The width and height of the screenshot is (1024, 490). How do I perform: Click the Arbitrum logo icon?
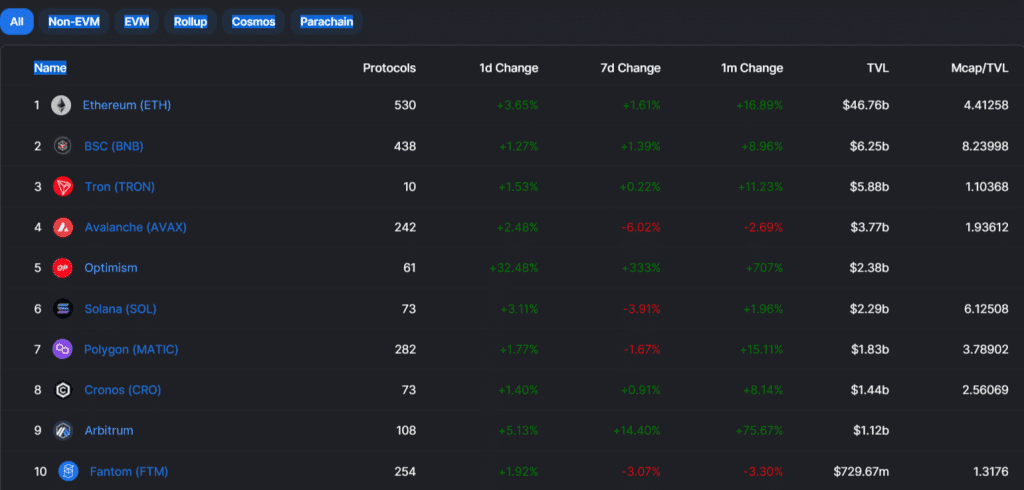[63, 431]
